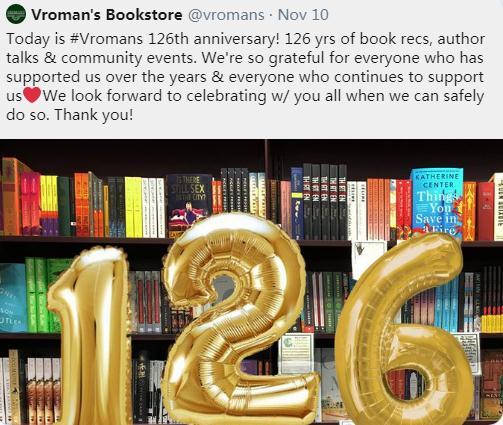Click the yellow book spines on top shelf

tap(133, 207)
